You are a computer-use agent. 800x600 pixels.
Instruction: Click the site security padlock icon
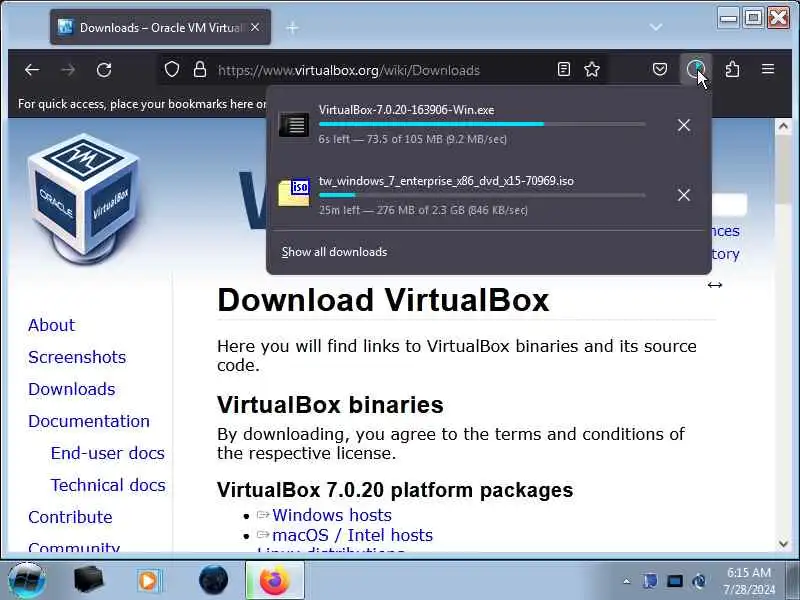point(200,69)
